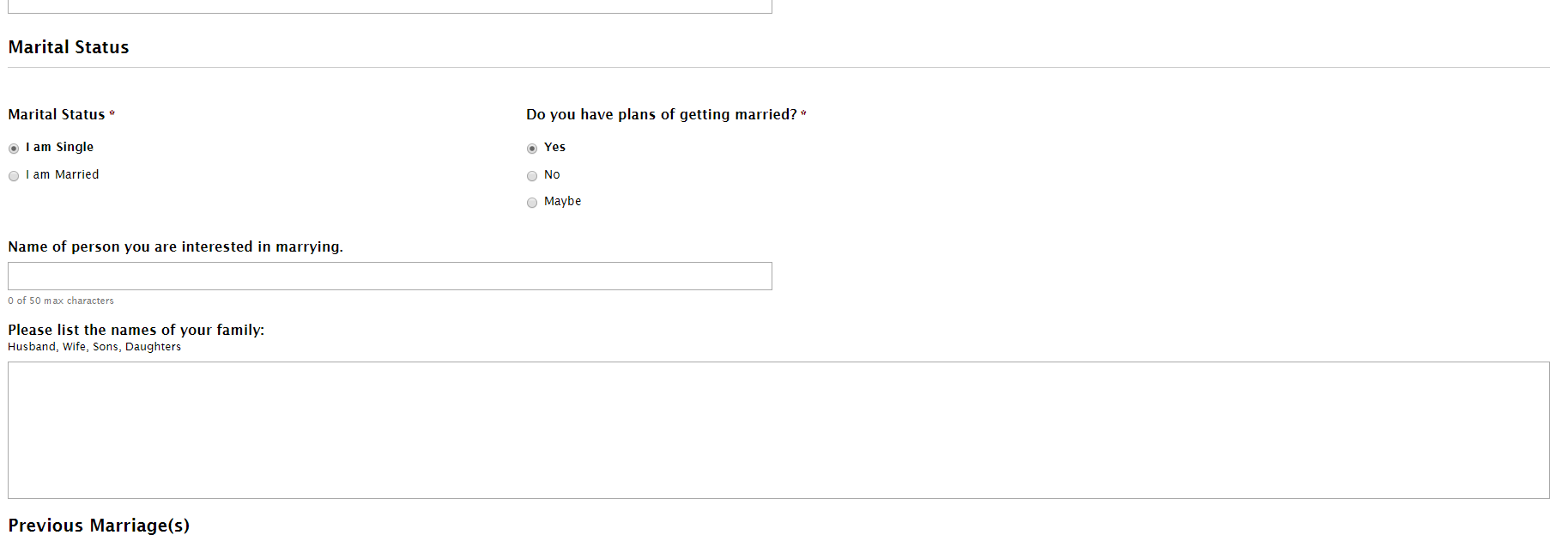Click the 'Maybe' option label text
The image size is (1568, 535).
pos(562,201)
